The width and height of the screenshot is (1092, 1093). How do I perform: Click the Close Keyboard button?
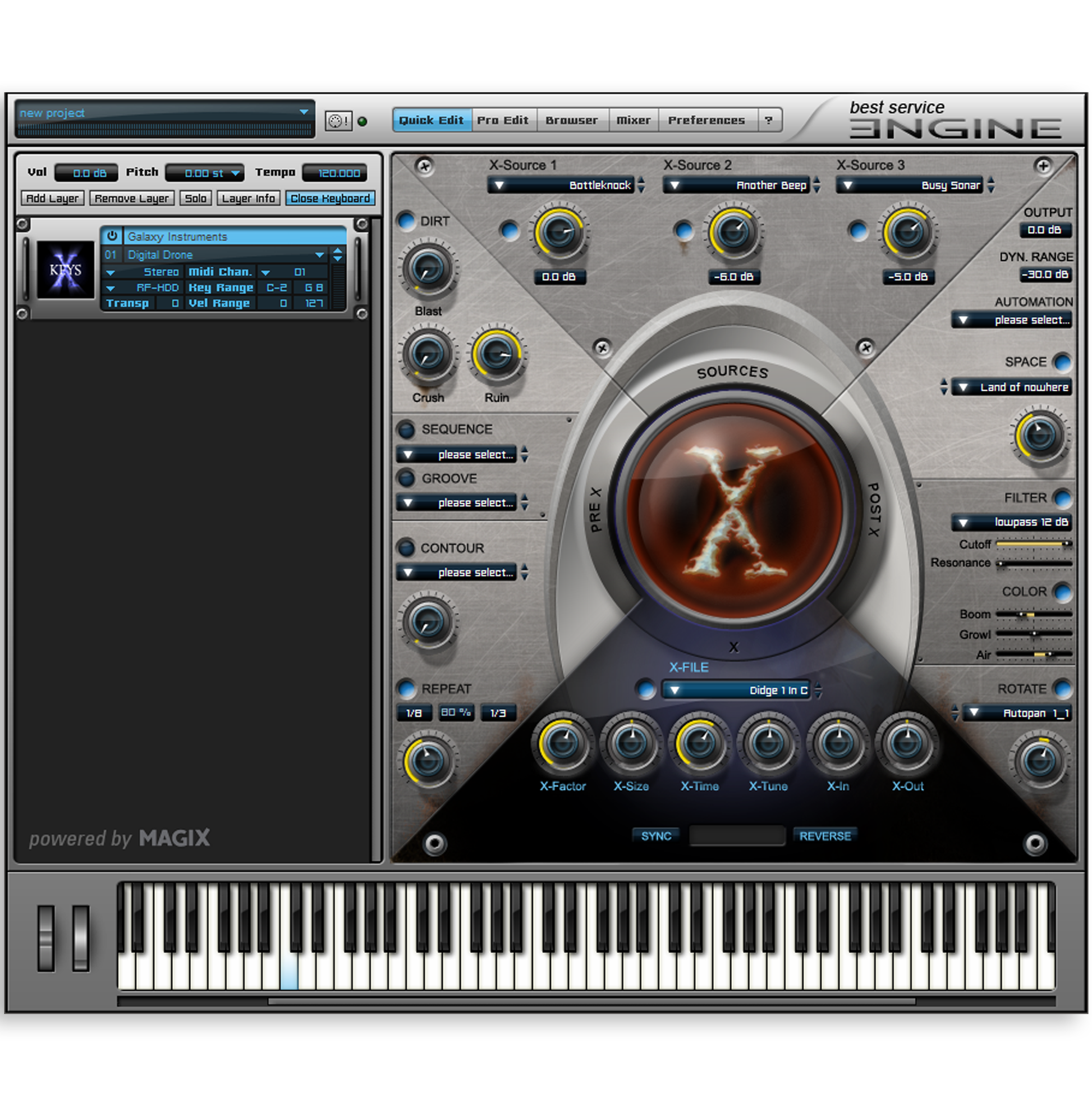pyautogui.click(x=331, y=198)
